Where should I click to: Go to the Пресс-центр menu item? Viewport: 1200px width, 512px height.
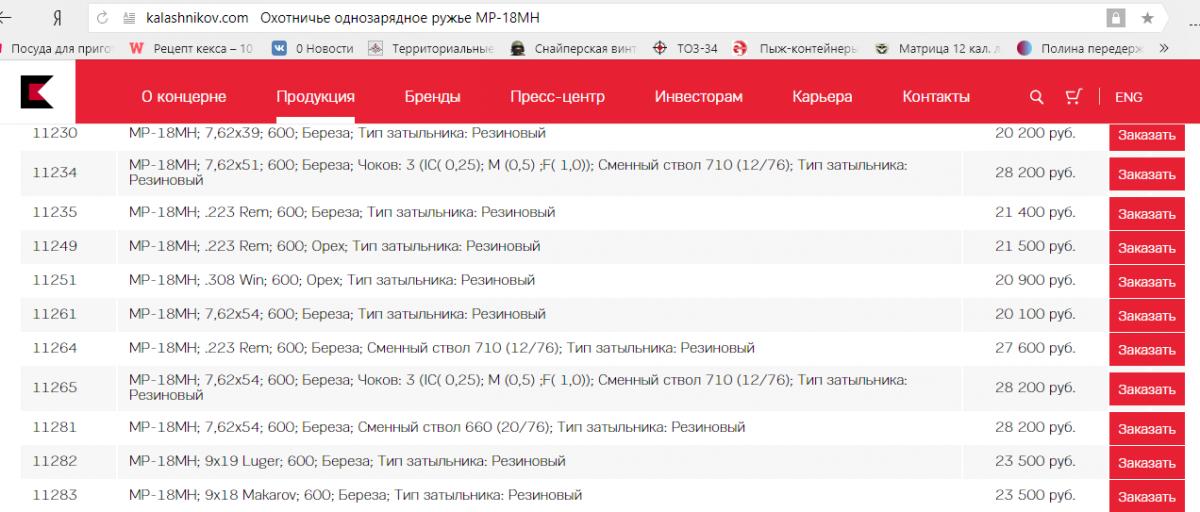click(557, 97)
